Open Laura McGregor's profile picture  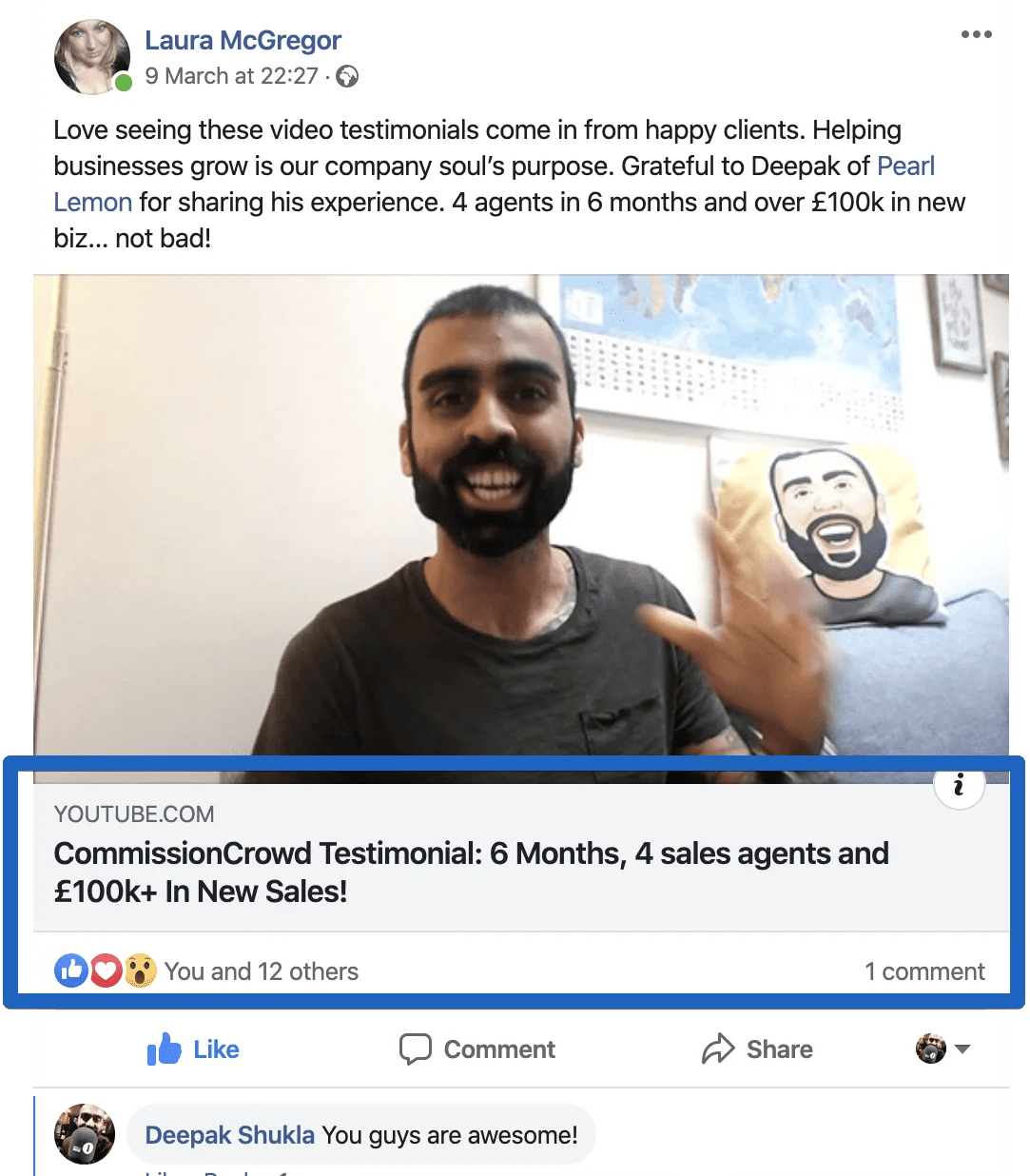(x=92, y=56)
